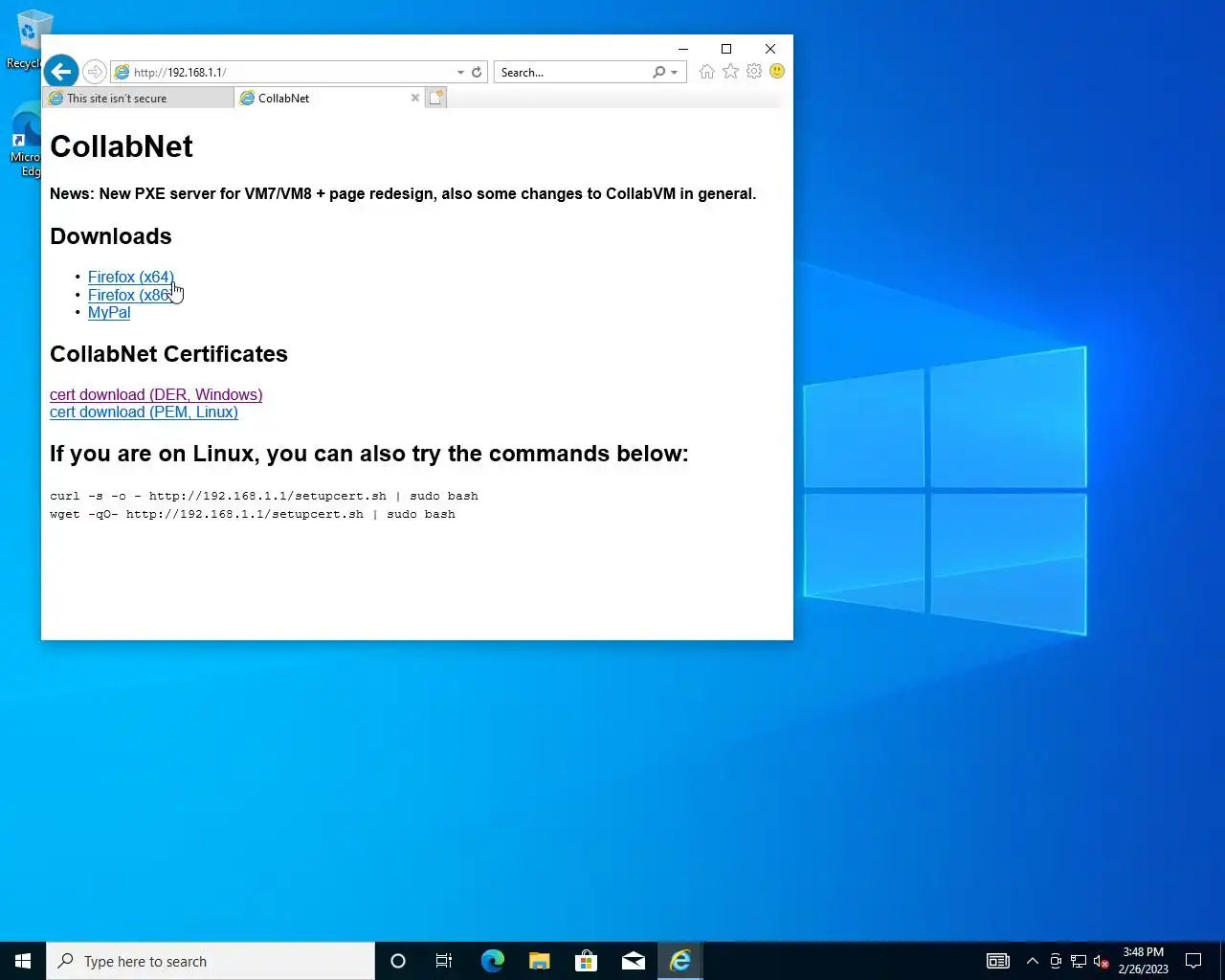This screenshot has height=980, width=1225.
Task: Click cert download (PEM, Linux) link
Action: click(144, 412)
